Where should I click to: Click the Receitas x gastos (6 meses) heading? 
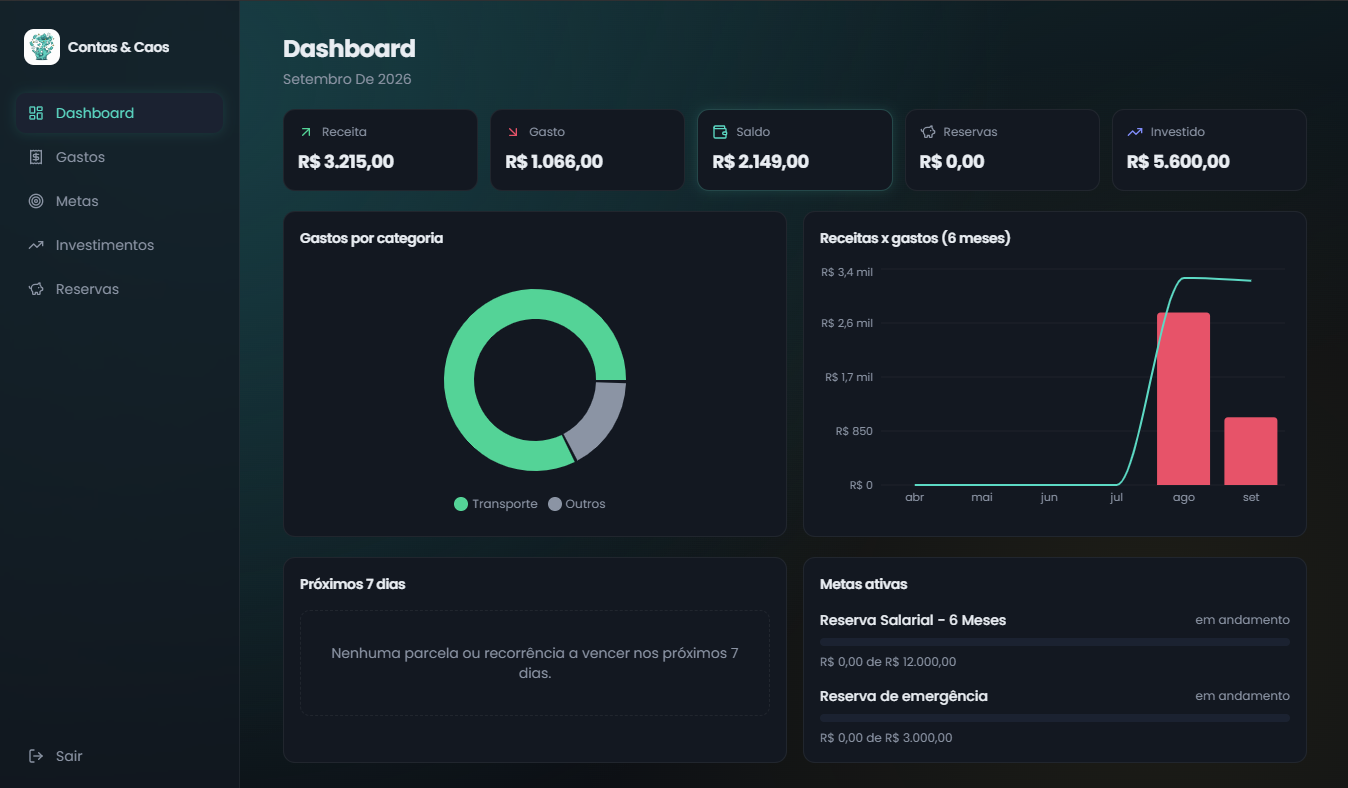point(915,238)
